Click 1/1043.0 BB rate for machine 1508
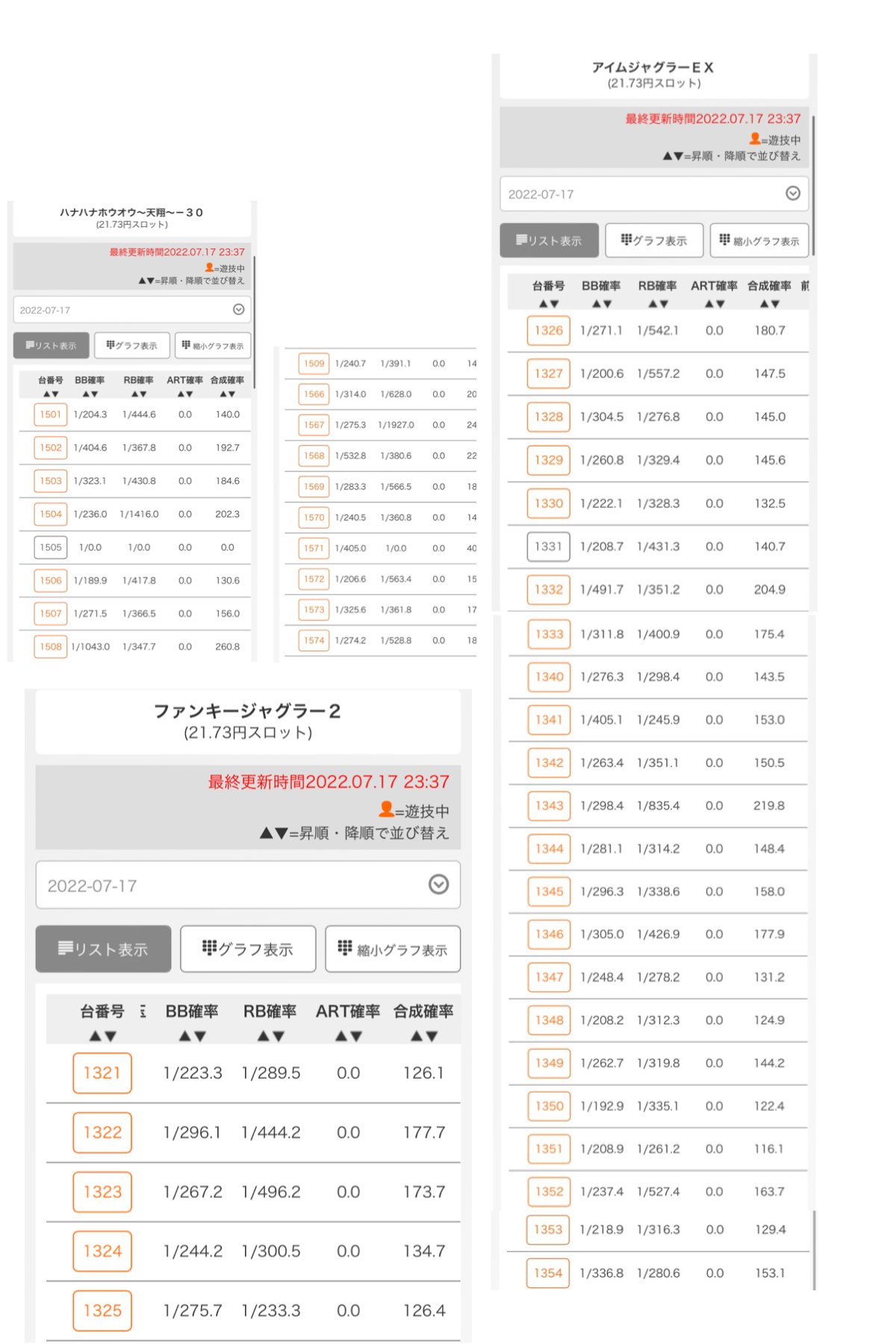Viewport: 896px width, 1344px height. click(x=90, y=647)
